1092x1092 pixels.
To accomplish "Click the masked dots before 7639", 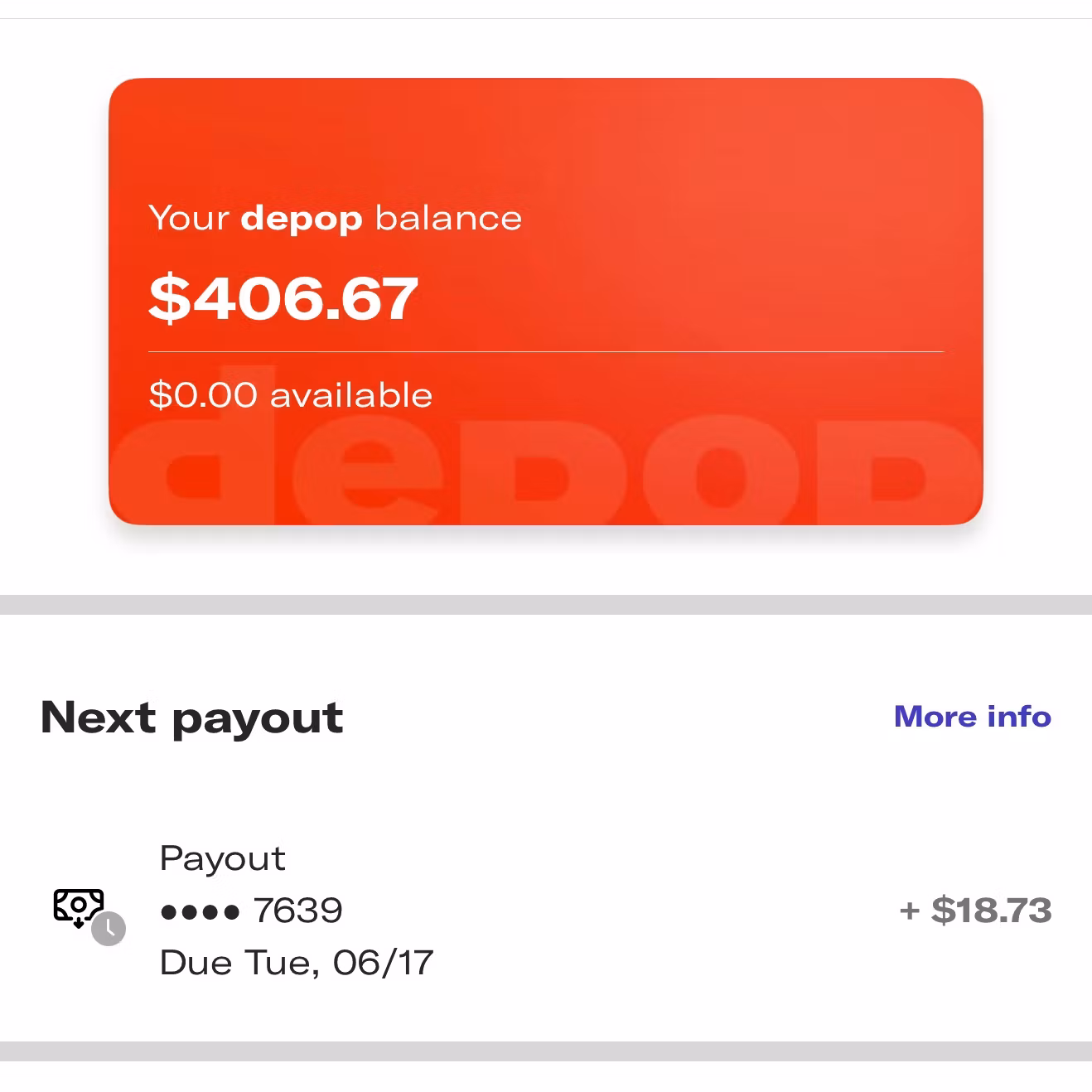I will pyautogui.click(x=200, y=912).
